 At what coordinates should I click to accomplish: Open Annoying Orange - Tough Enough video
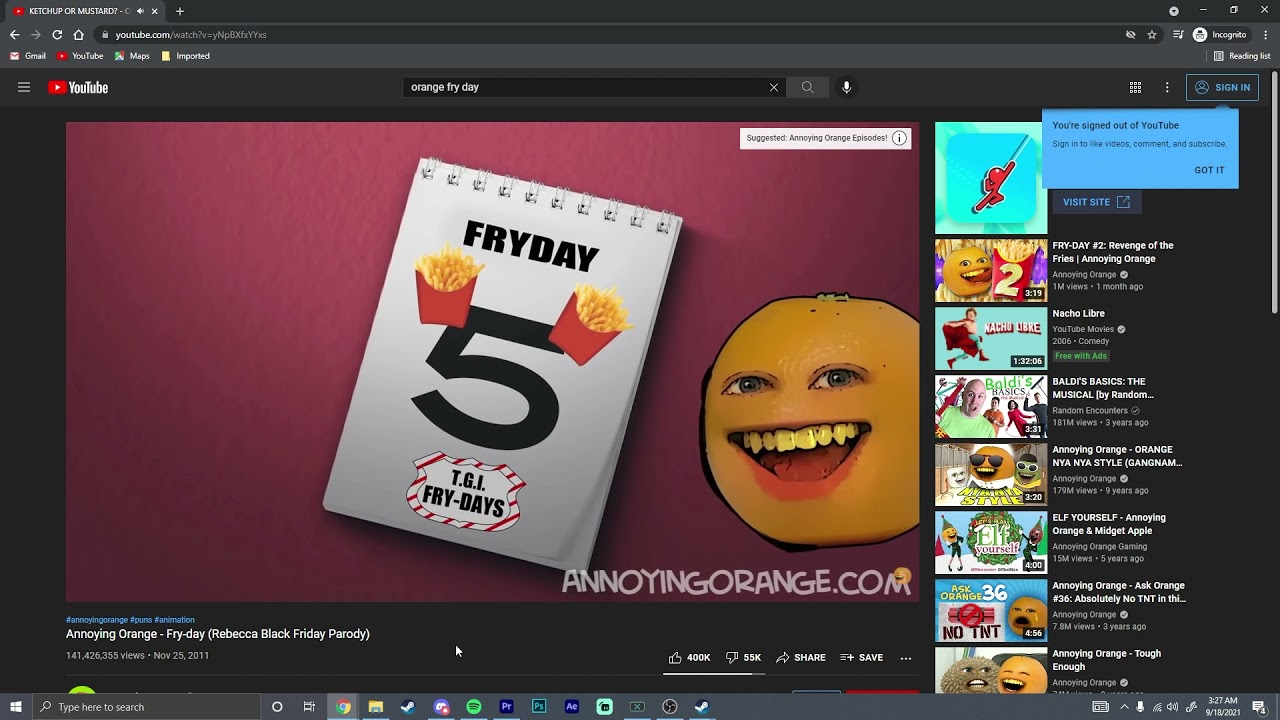[x=1106, y=660]
